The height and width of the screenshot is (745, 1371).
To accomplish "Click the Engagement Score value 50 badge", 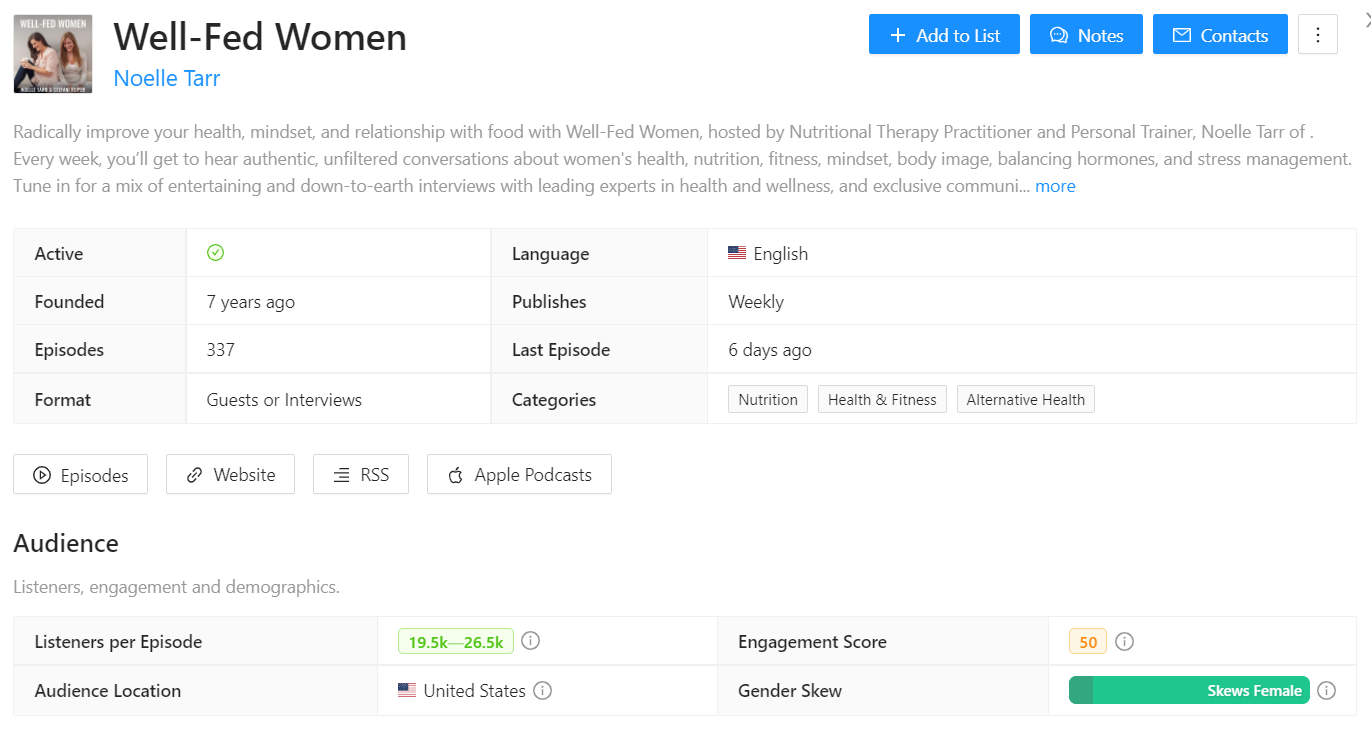I will [1088, 642].
